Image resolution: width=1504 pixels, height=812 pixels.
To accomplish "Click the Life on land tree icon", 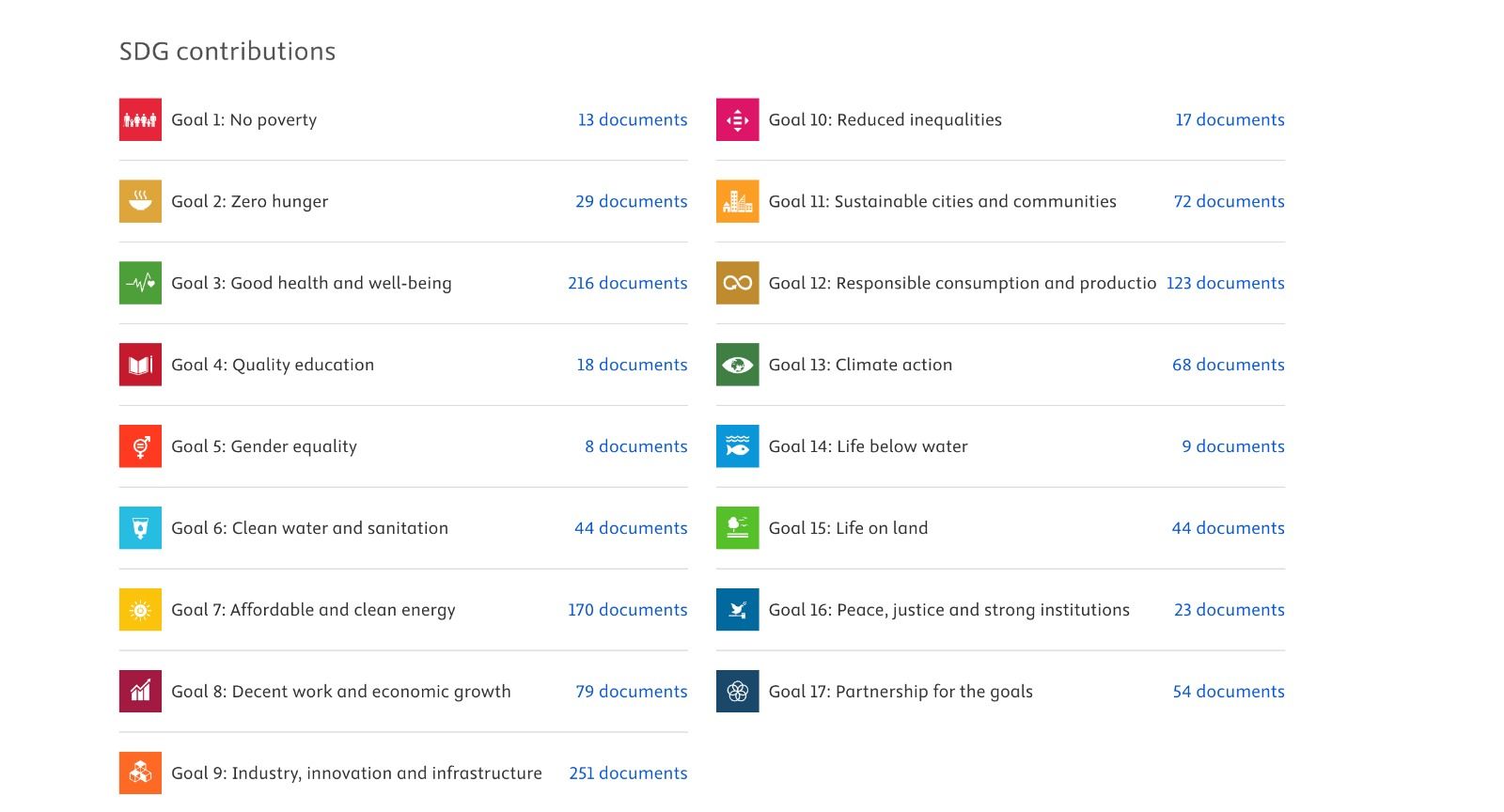I will pyautogui.click(x=737, y=528).
